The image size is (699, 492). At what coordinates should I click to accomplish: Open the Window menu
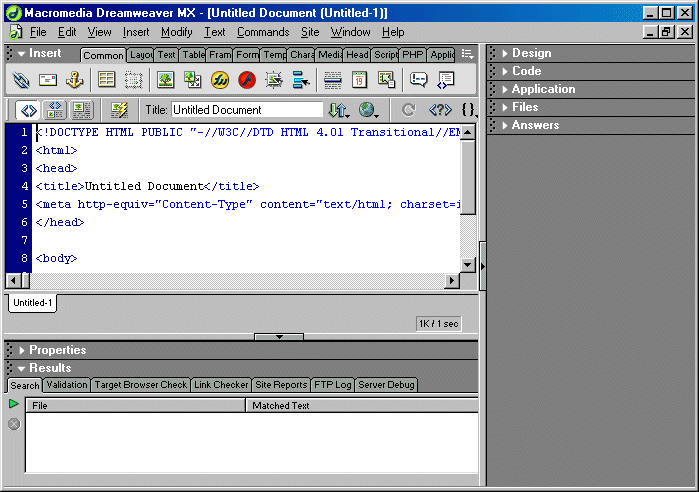pyautogui.click(x=350, y=32)
